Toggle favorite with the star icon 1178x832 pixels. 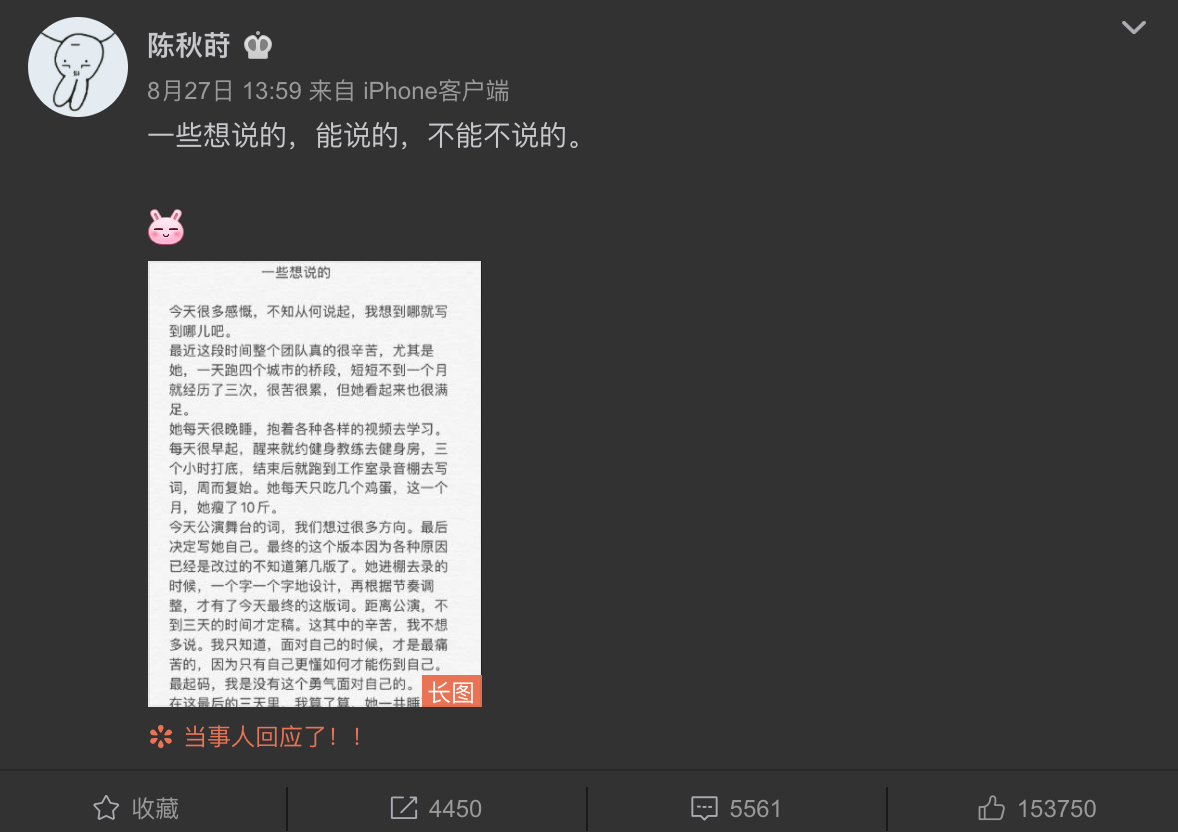(x=106, y=808)
